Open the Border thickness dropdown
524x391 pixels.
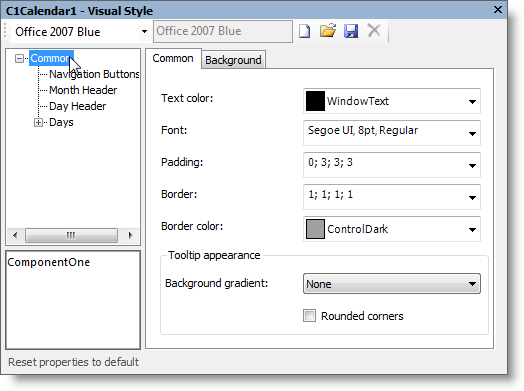472,198
